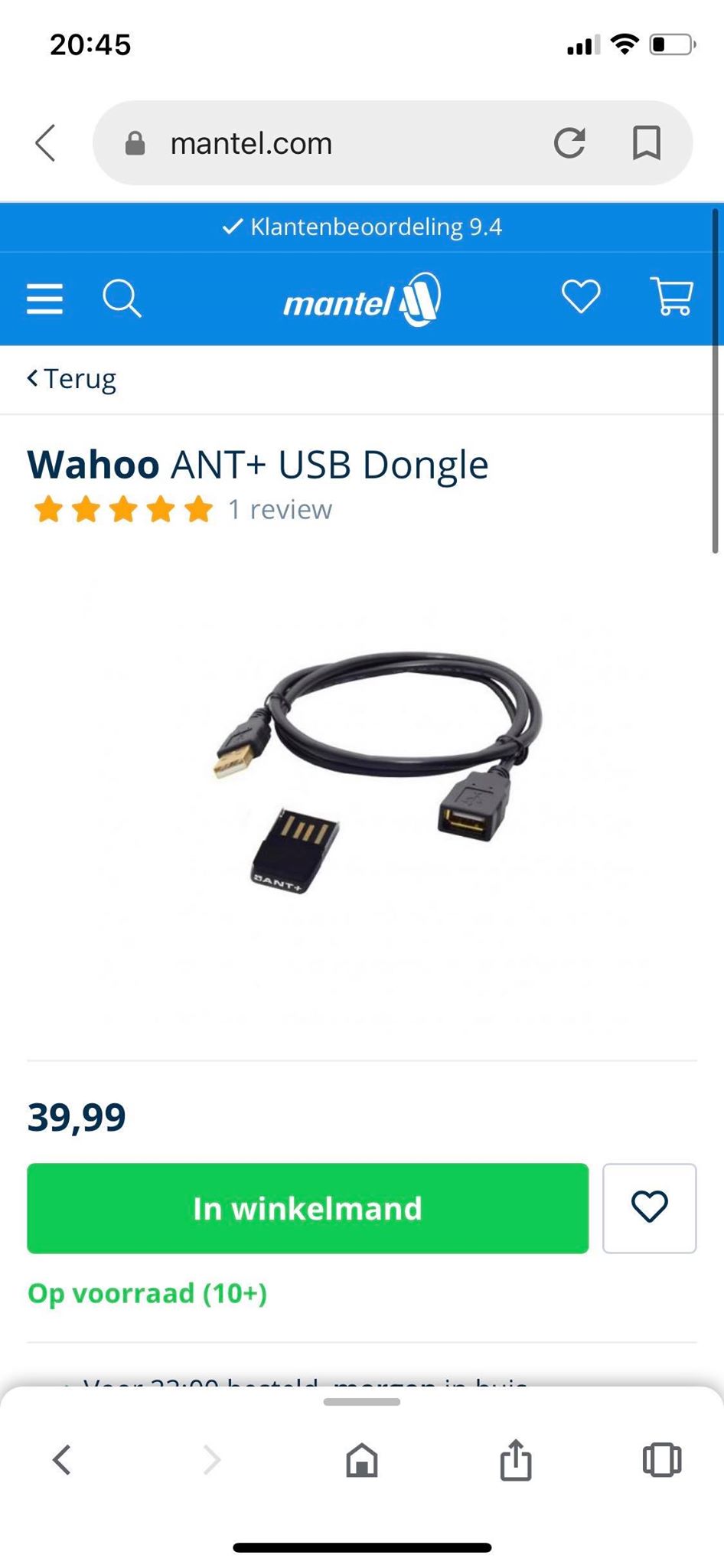This screenshot has width=724, height=1568.
Task: Open the Wahoo ANT+ dongle product image
Action: point(375,773)
